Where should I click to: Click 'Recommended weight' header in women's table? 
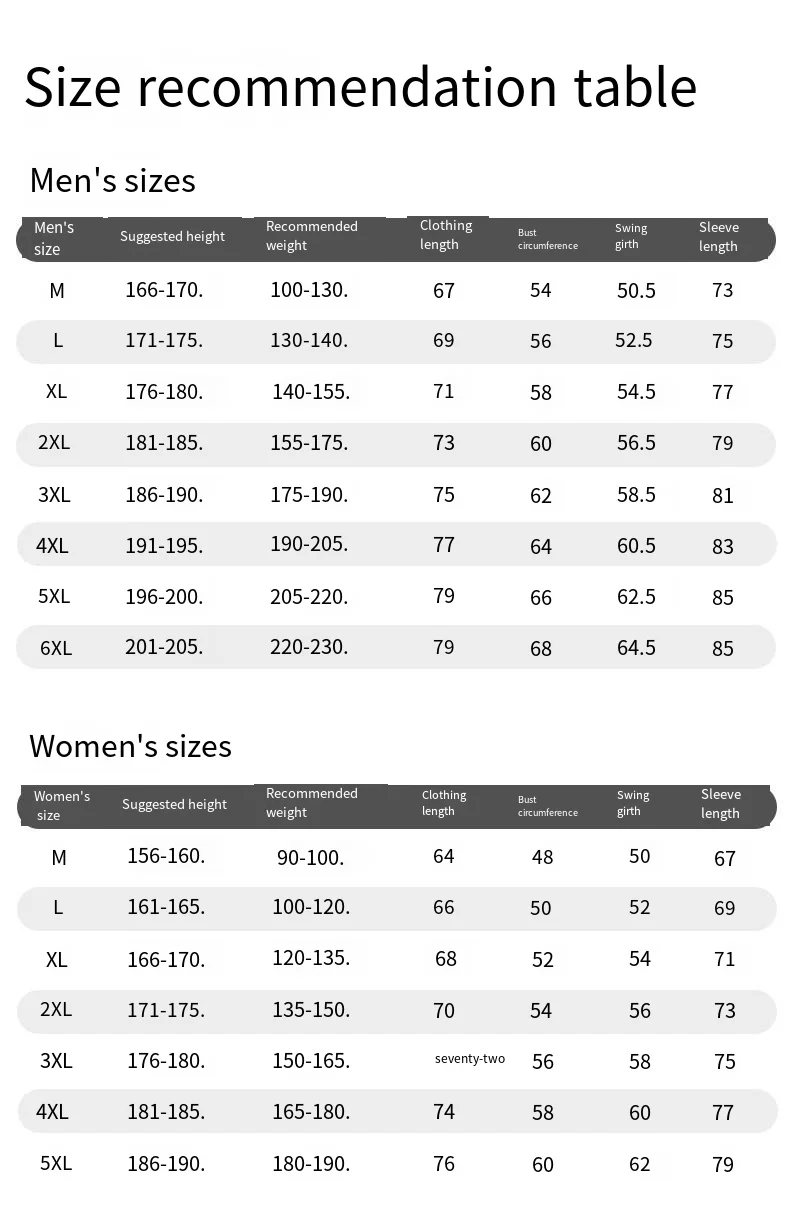click(x=311, y=803)
